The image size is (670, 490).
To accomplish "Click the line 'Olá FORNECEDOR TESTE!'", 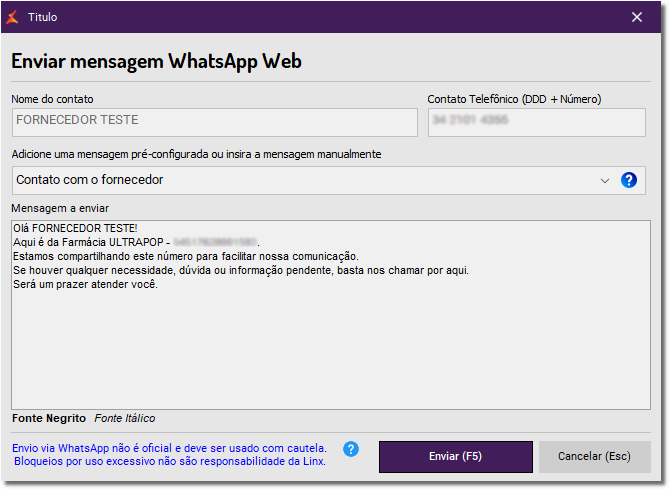I will [x=75, y=228].
